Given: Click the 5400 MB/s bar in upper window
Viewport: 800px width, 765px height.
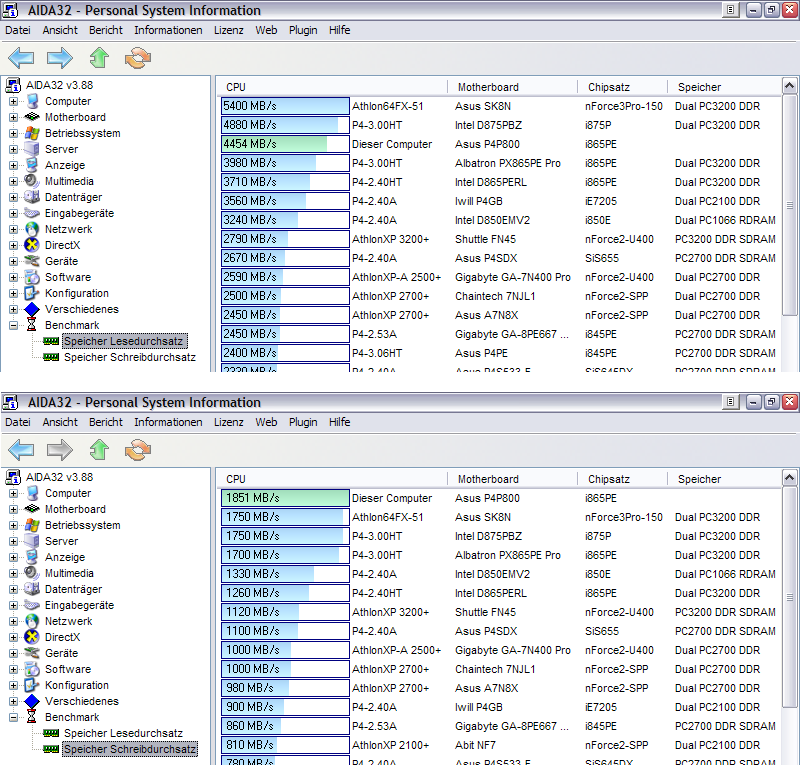Looking at the screenshot, I should click(285, 106).
